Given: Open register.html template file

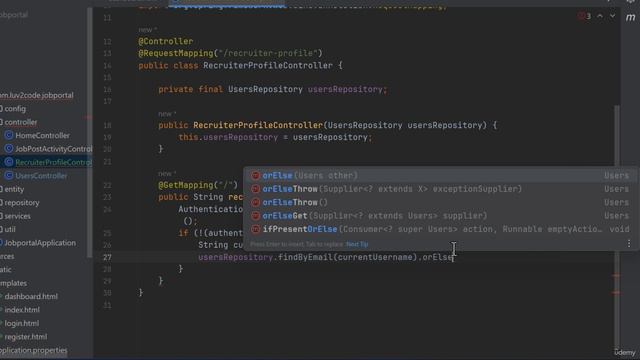Looking at the screenshot, I should (25, 337).
